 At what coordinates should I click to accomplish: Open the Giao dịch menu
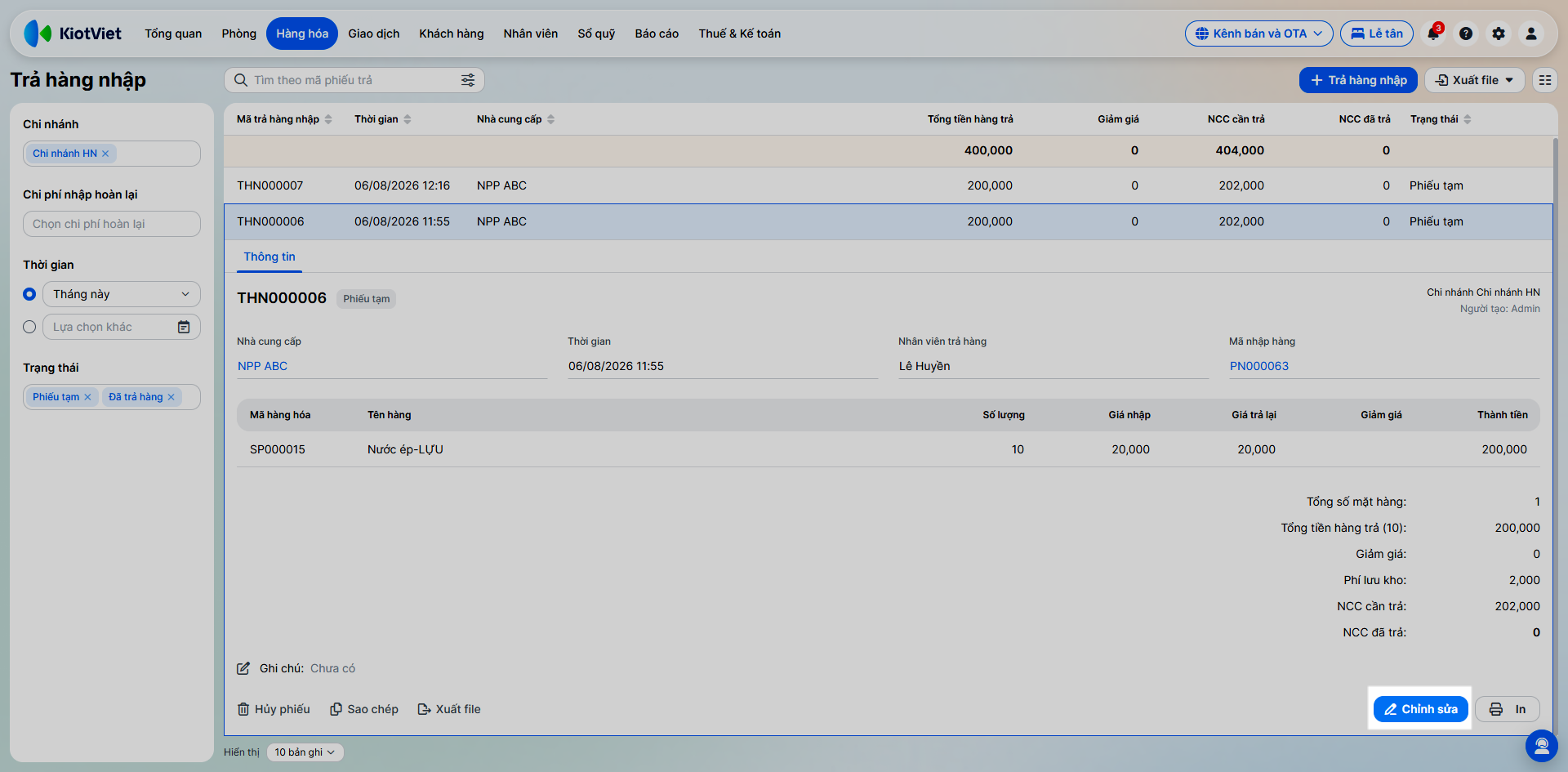point(374,33)
